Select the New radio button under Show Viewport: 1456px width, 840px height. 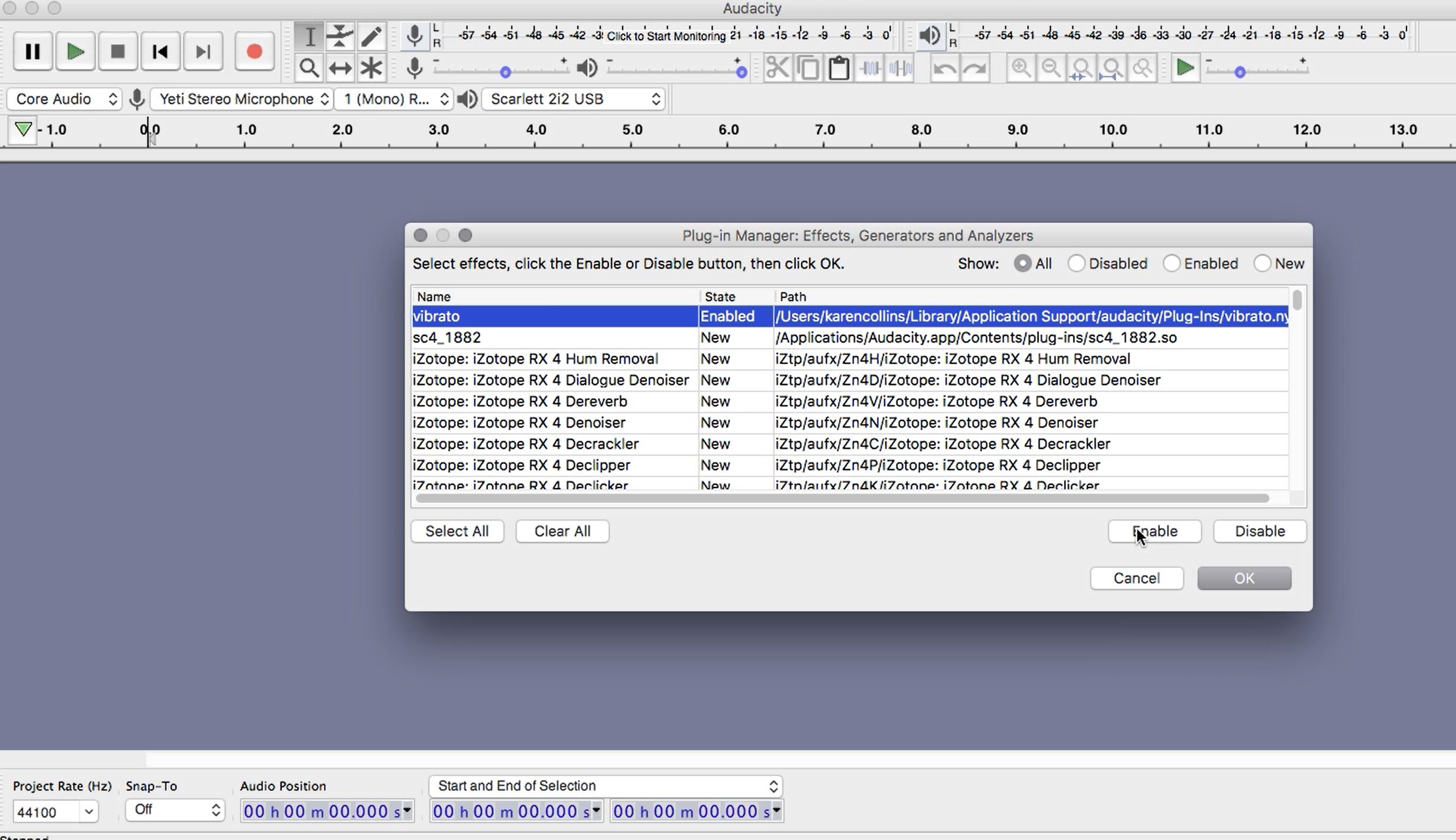tap(1263, 263)
